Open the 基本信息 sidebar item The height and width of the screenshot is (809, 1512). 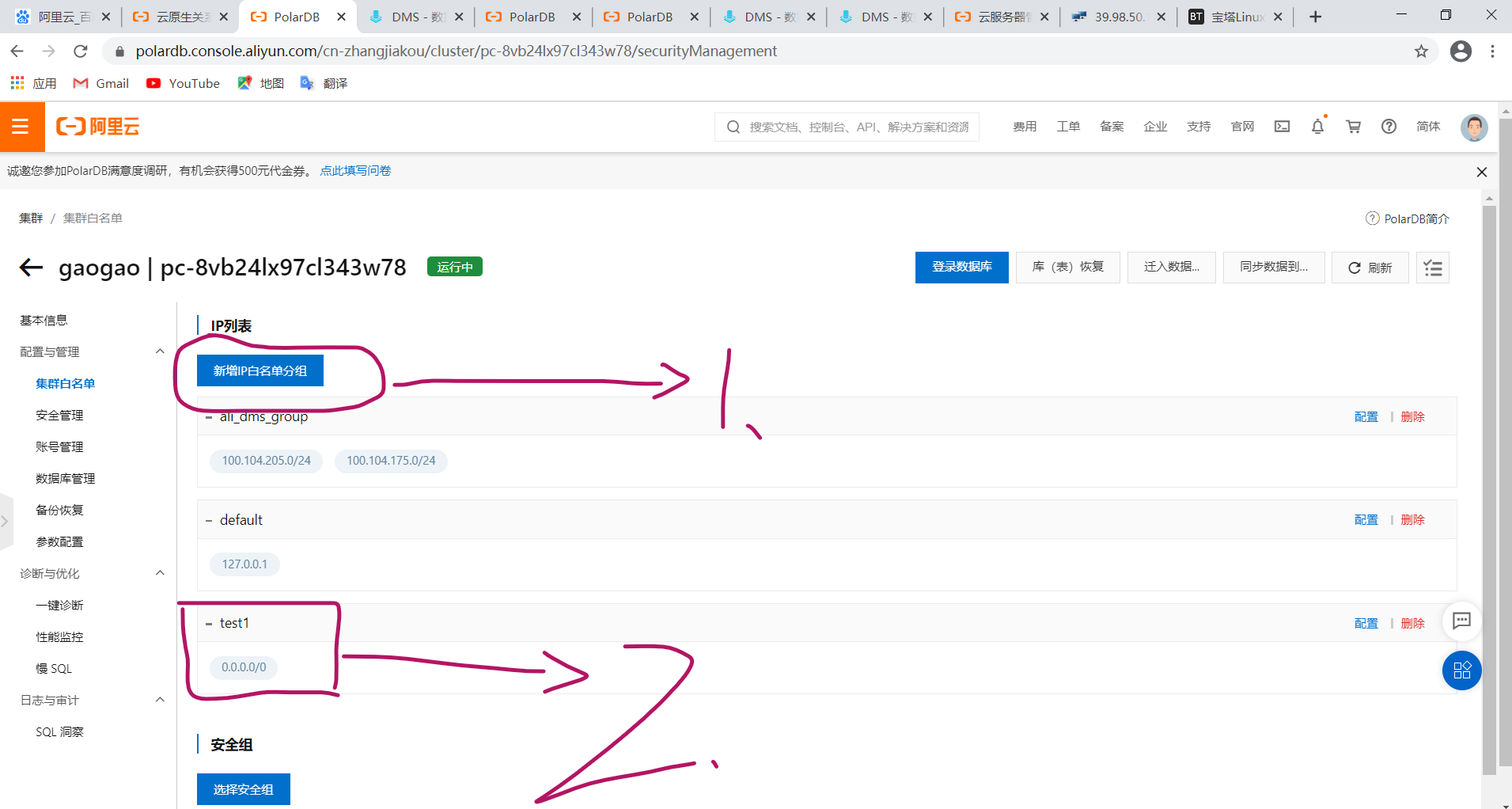[44, 320]
